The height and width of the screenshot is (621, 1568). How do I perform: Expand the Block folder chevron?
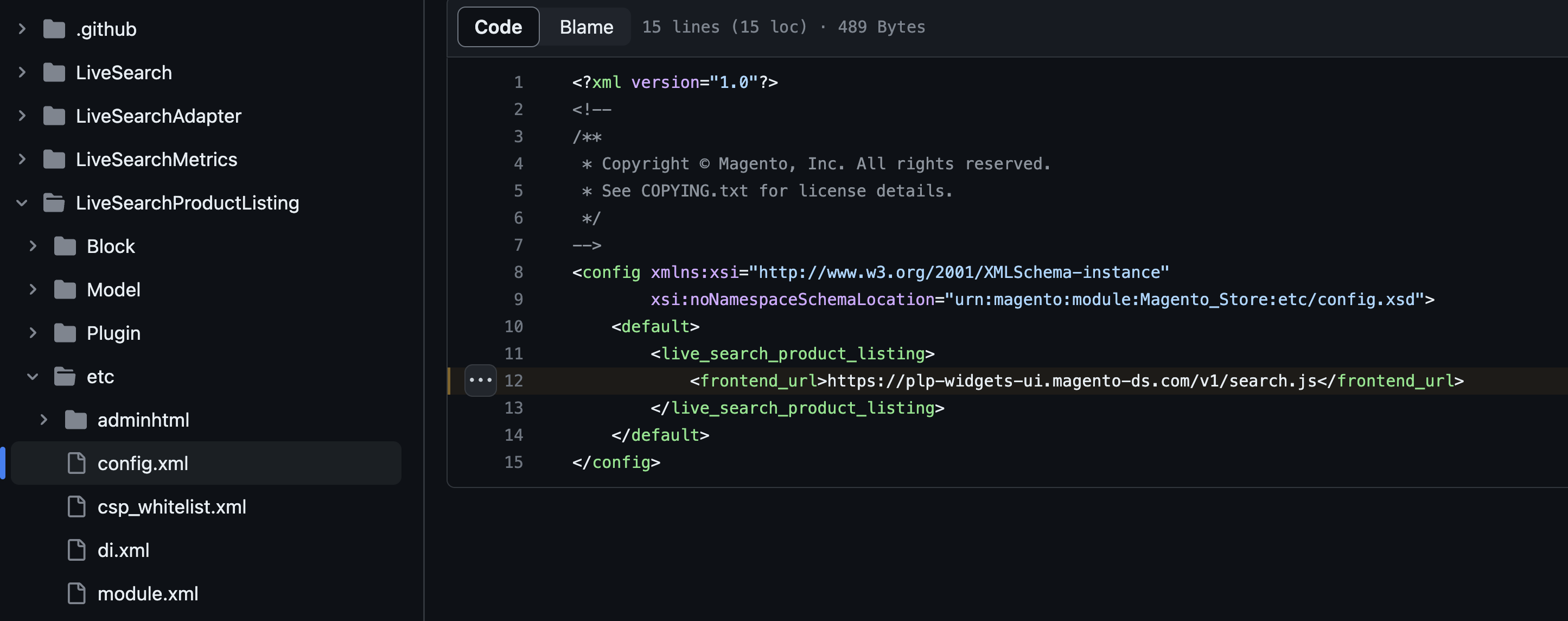pyautogui.click(x=33, y=246)
